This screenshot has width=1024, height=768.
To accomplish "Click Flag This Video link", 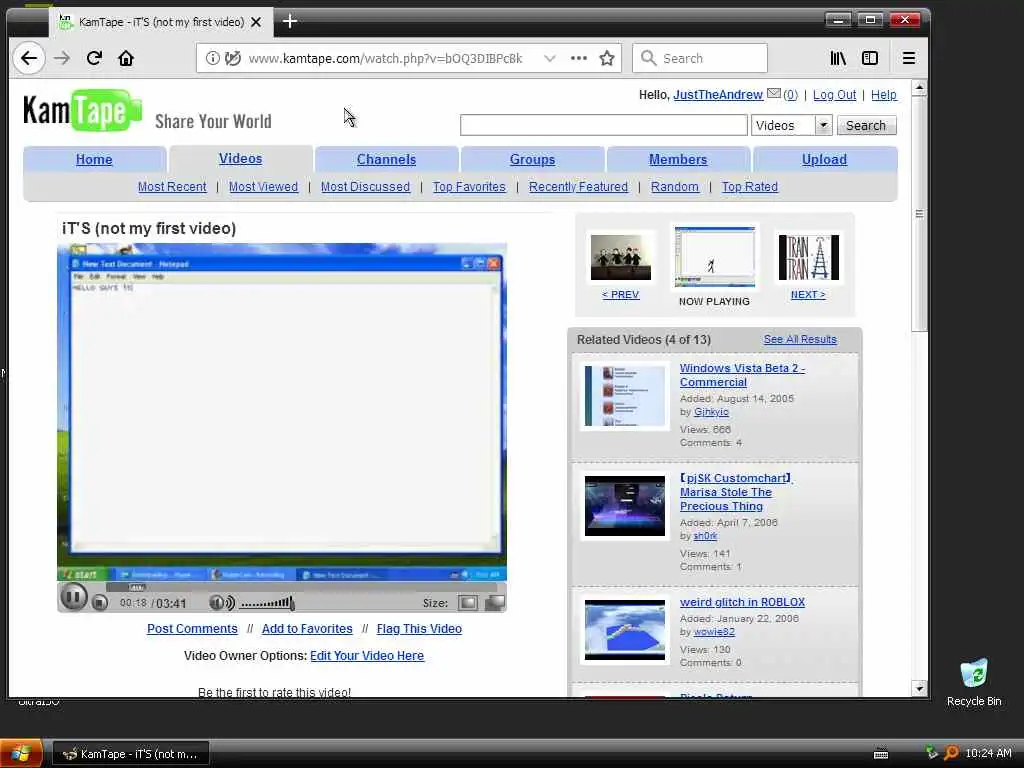I will (x=419, y=628).
